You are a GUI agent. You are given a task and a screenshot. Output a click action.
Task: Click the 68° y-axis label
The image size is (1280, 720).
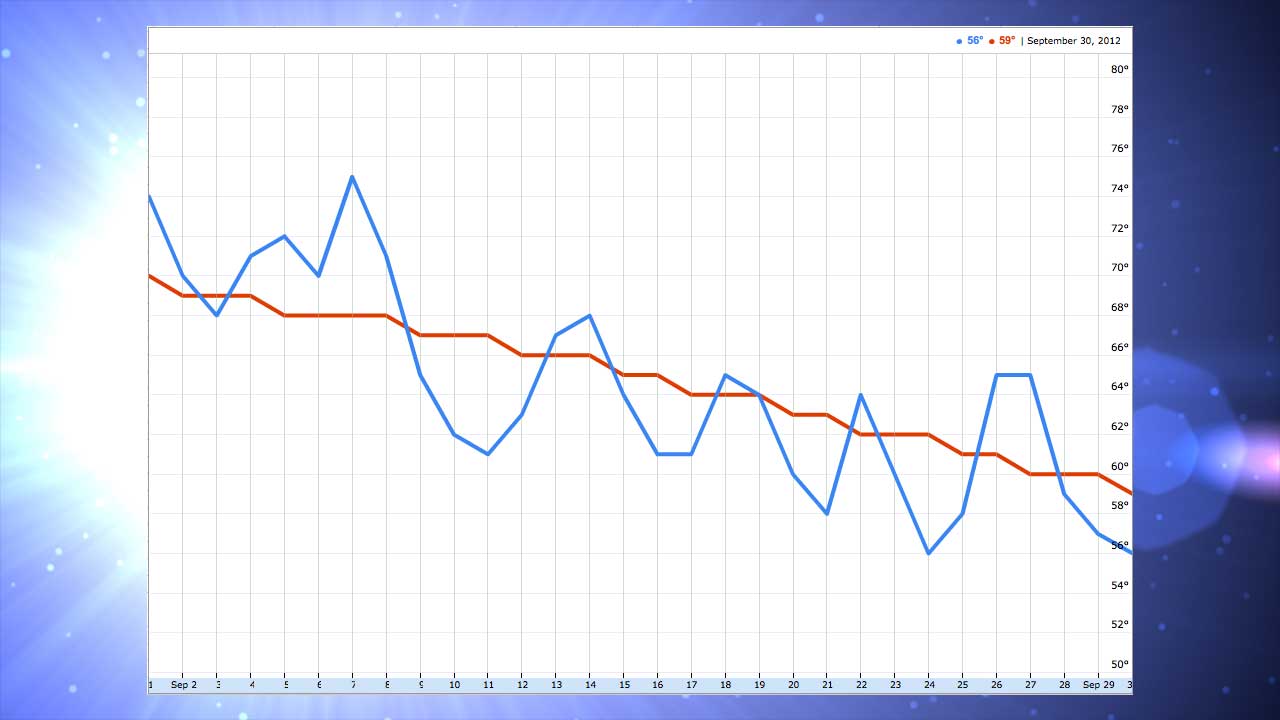tap(1120, 307)
